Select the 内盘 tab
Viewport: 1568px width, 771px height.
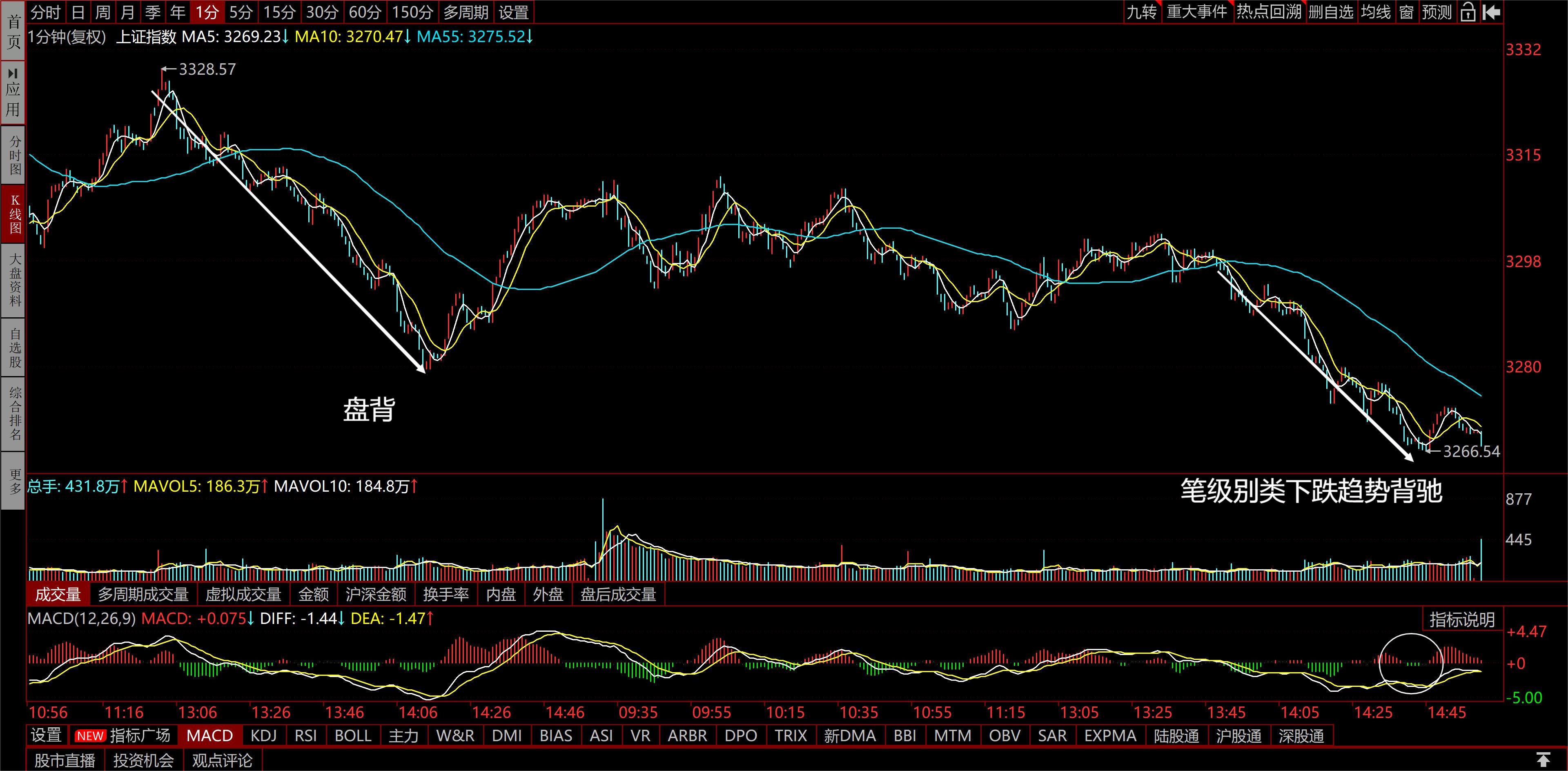pos(501,595)
